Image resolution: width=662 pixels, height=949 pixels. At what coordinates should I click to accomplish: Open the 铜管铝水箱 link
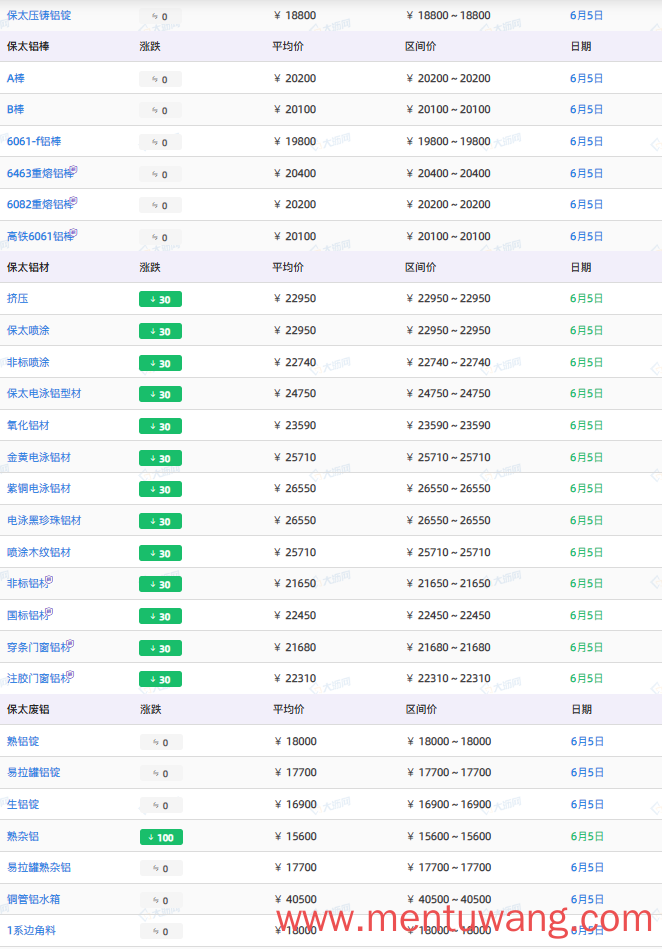point(34,899)
